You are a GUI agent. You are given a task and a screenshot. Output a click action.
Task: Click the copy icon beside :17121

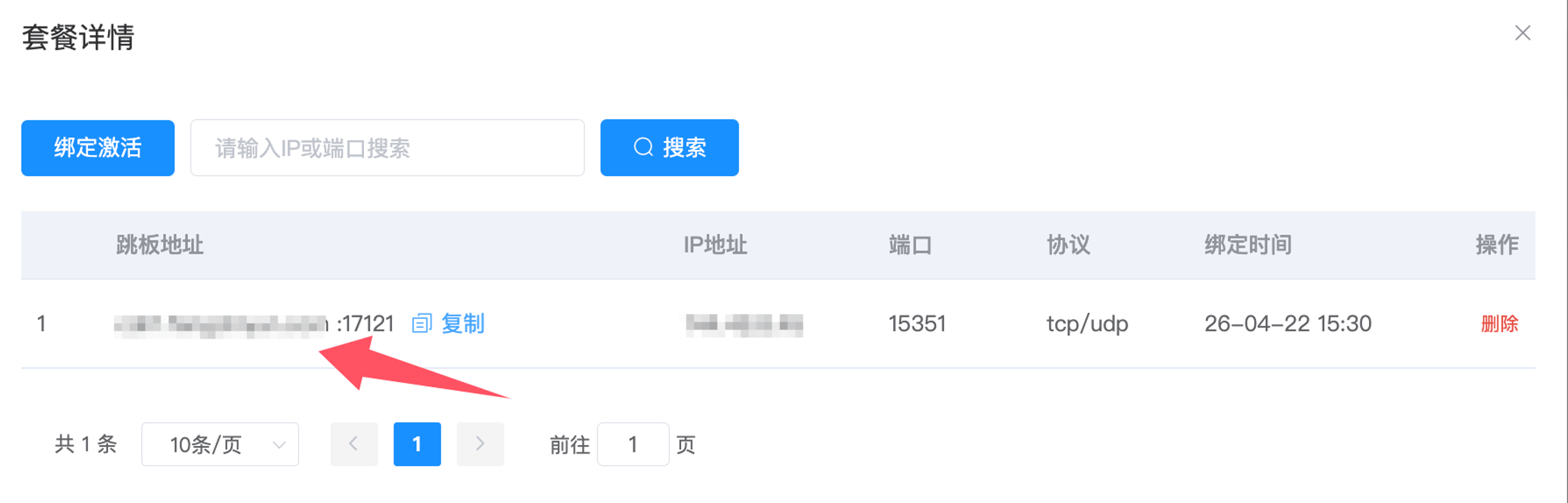[422, 323]
